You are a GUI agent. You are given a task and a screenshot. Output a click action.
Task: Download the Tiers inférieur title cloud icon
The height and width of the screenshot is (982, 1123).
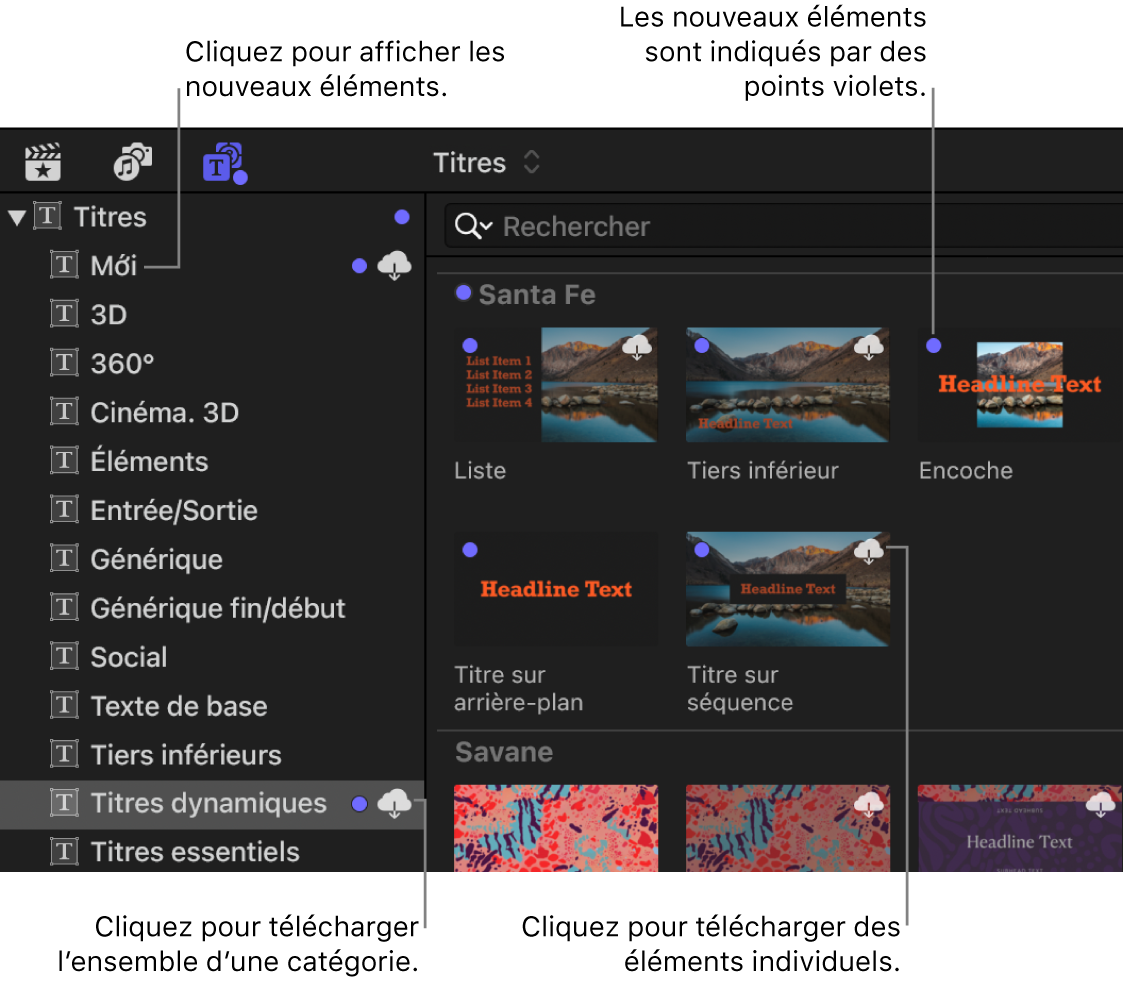(x=869, y=347)
